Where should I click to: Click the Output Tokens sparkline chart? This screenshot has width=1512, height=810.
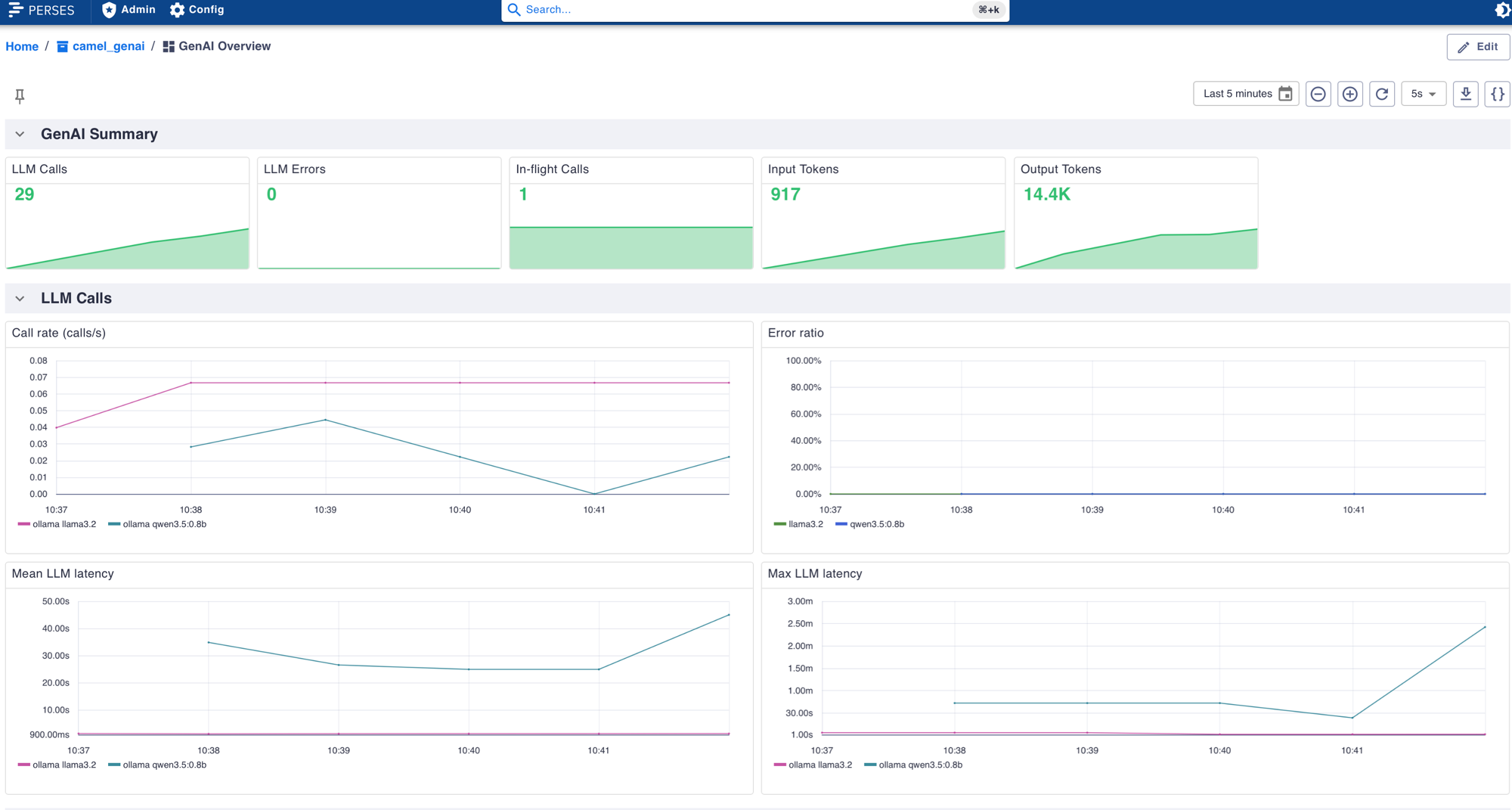pos(1136,247)
